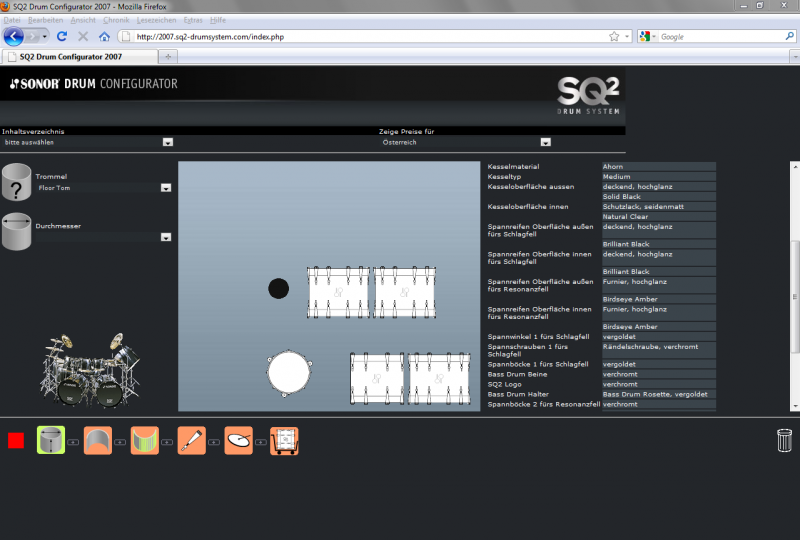Open the Extras menu
This screenshot has width=800, height=540.
pos(193,20)
